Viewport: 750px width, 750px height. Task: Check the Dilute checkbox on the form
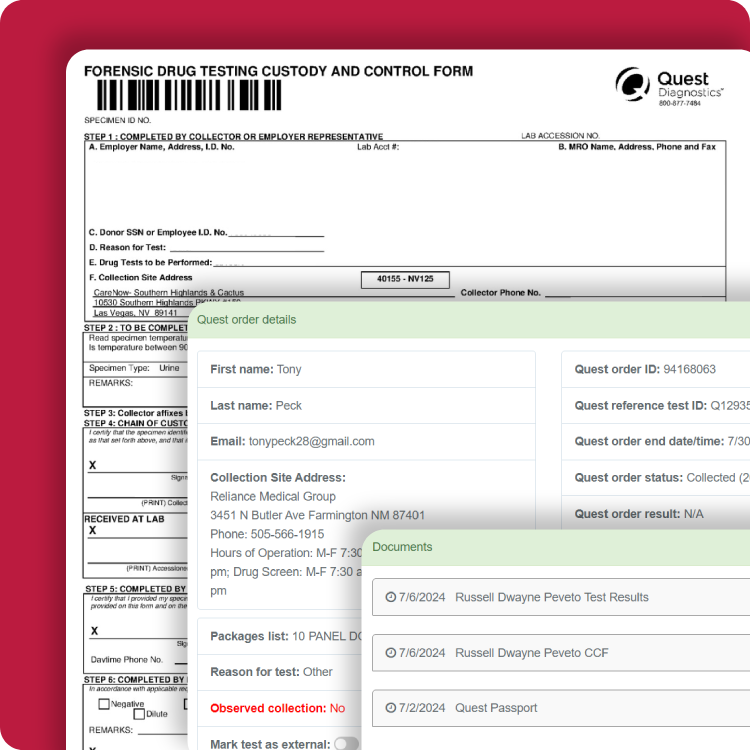point(139,714)
